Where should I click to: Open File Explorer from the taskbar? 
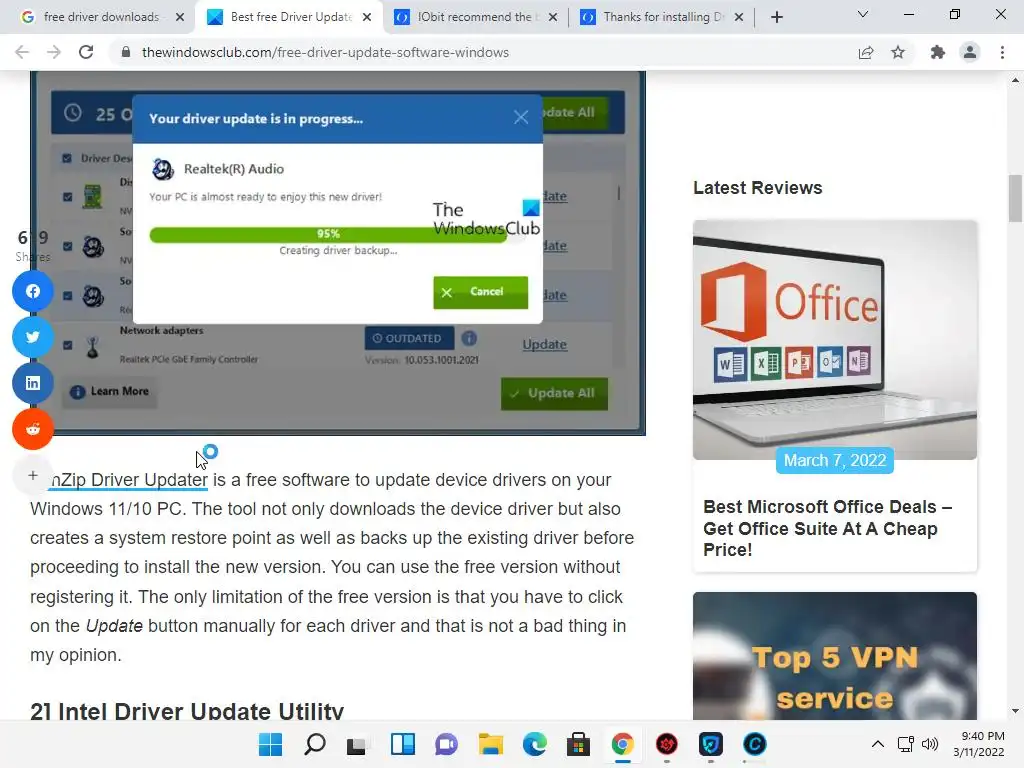490,744
